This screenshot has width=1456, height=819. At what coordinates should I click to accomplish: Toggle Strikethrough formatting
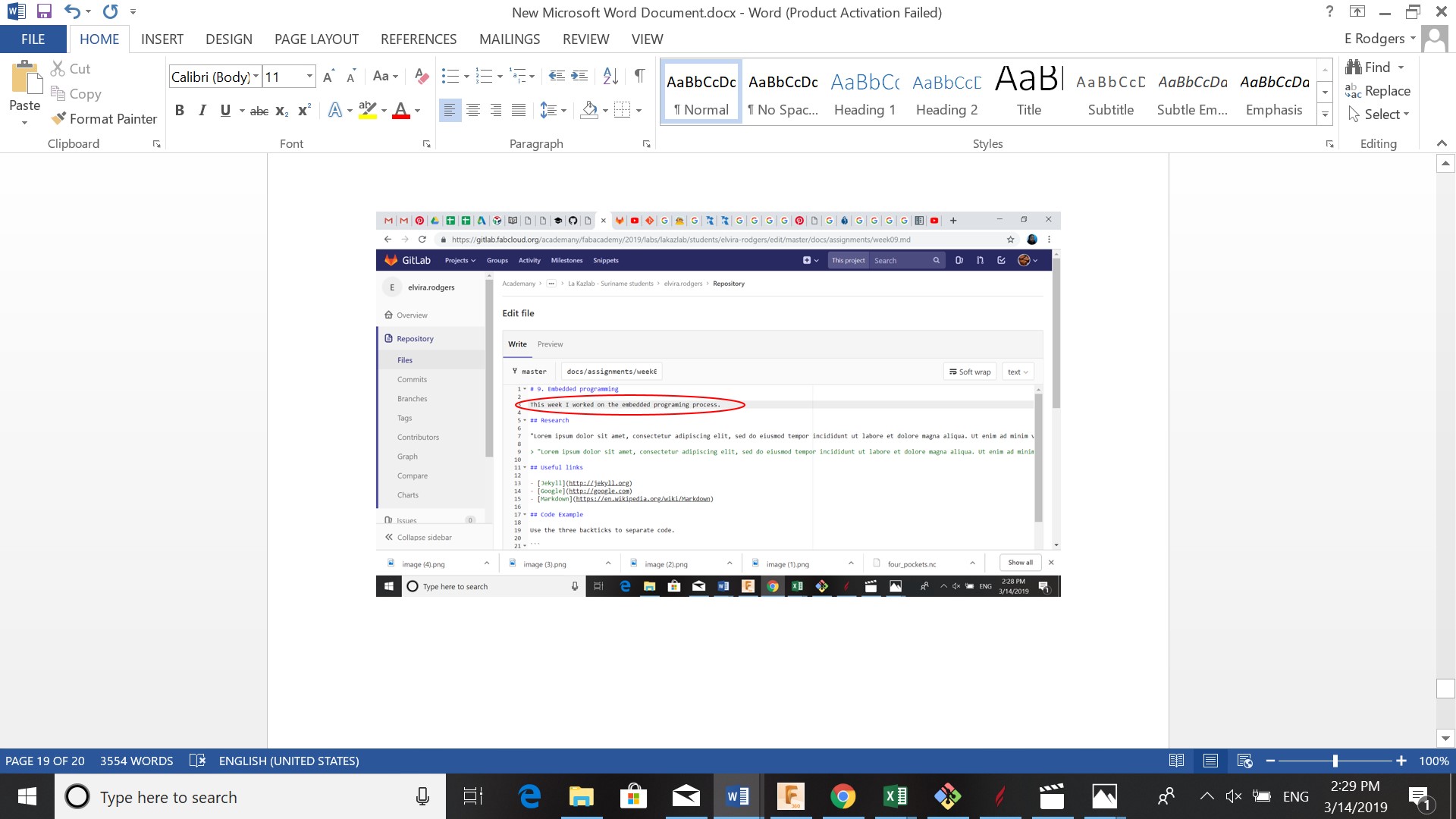[x=259, y=111]
